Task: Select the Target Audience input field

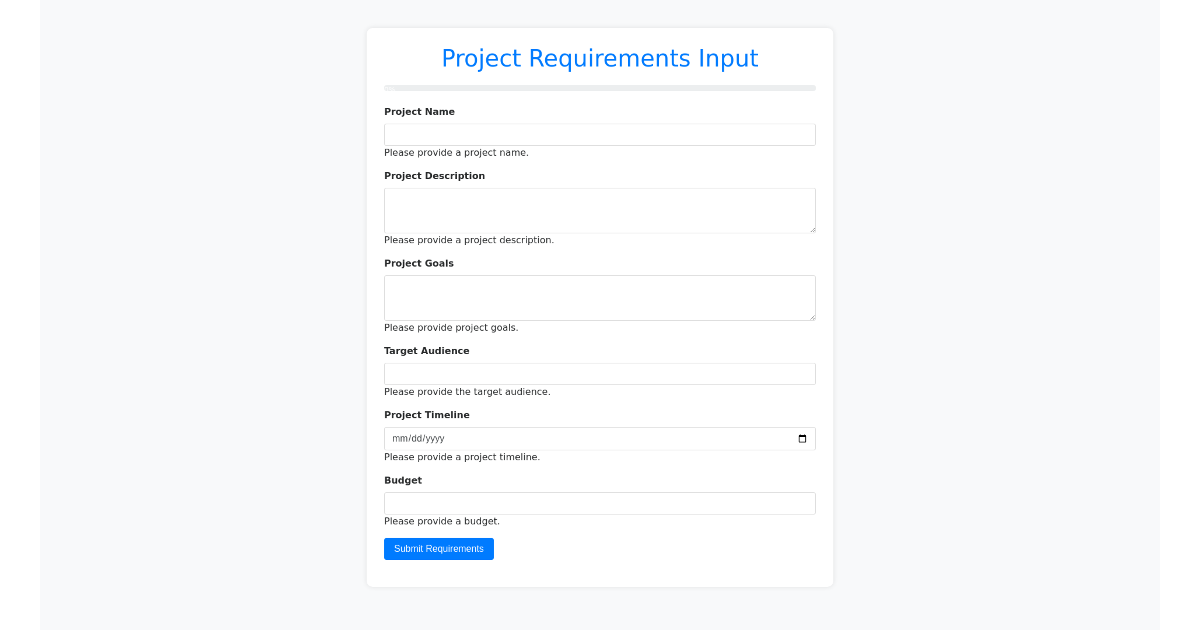Action: pyautogui.click(x=600, y=373)
